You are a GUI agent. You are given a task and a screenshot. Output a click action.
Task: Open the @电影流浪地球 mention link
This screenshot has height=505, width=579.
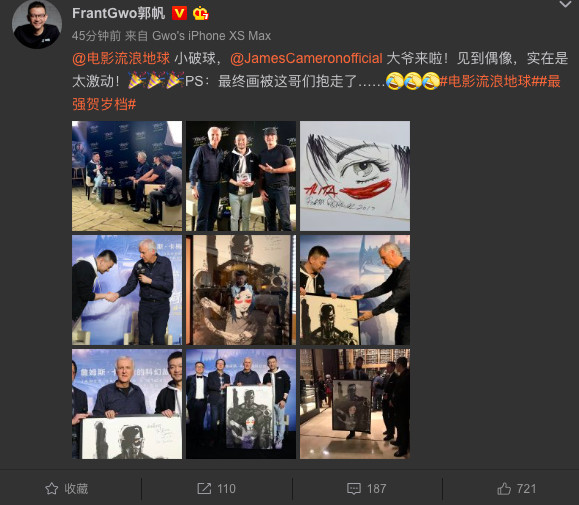click(x=121, y=58)
